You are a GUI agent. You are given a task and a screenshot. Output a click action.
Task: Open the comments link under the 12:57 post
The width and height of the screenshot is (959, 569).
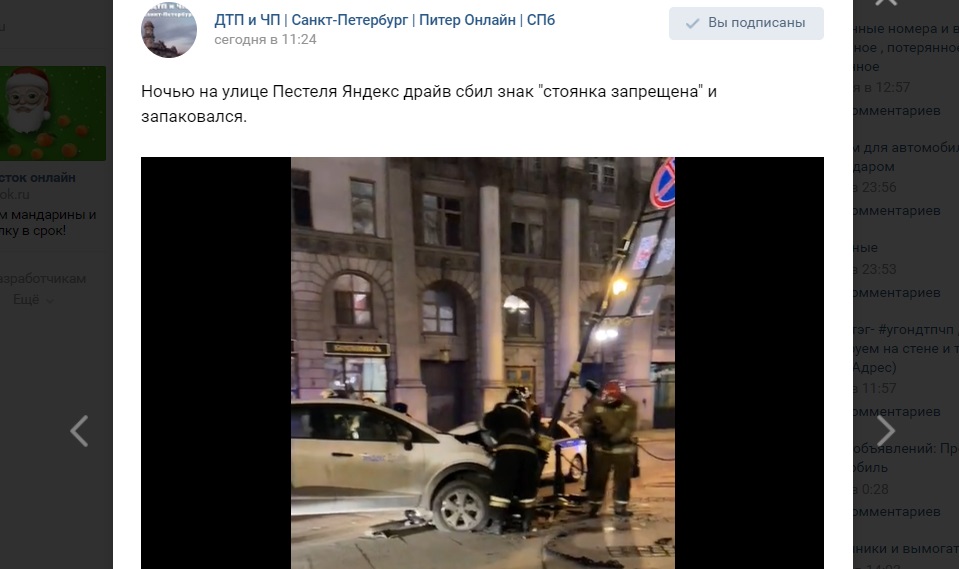point(897,111)
